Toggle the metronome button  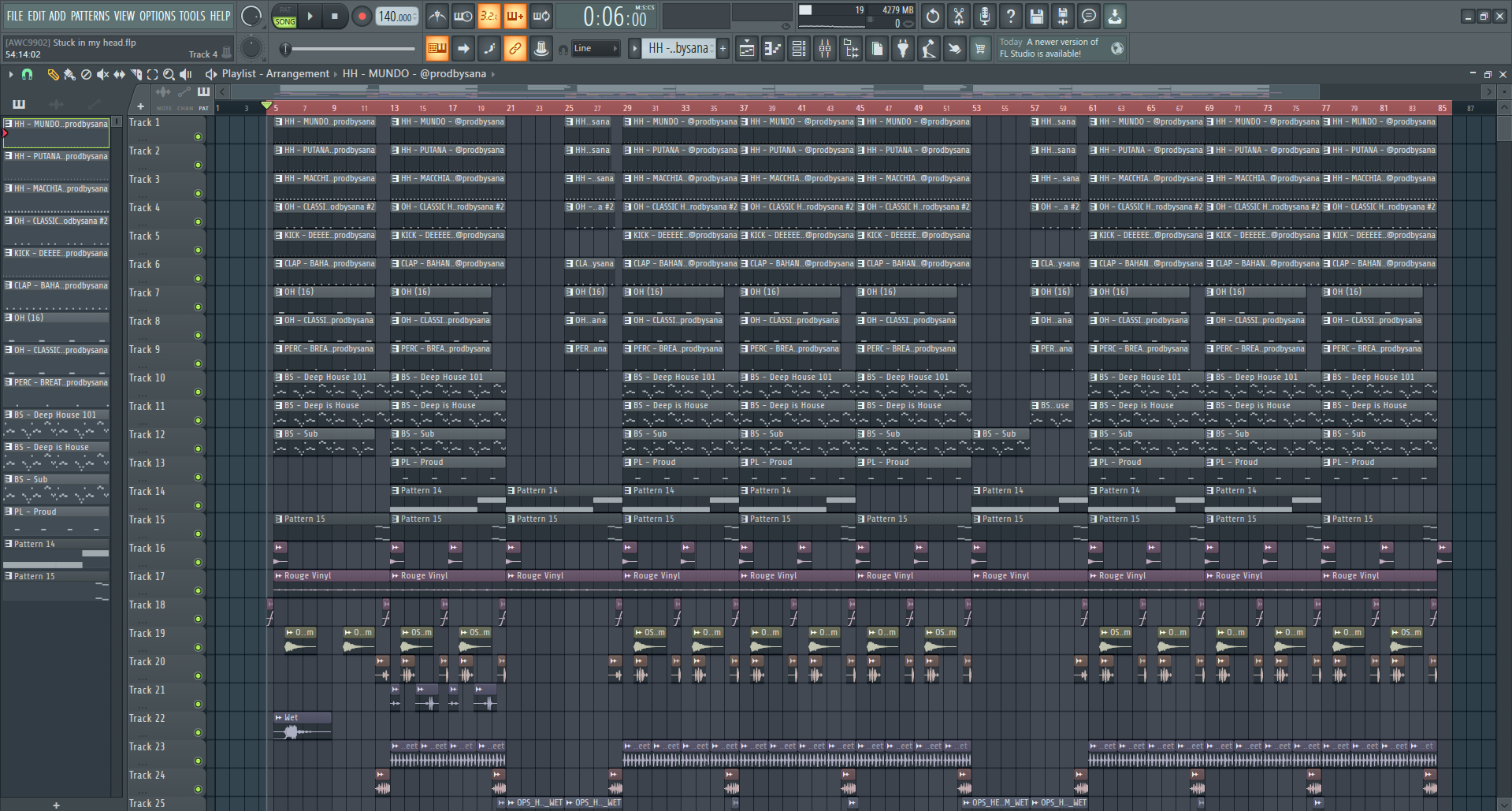pyautogui.click(x=437, y=16)
